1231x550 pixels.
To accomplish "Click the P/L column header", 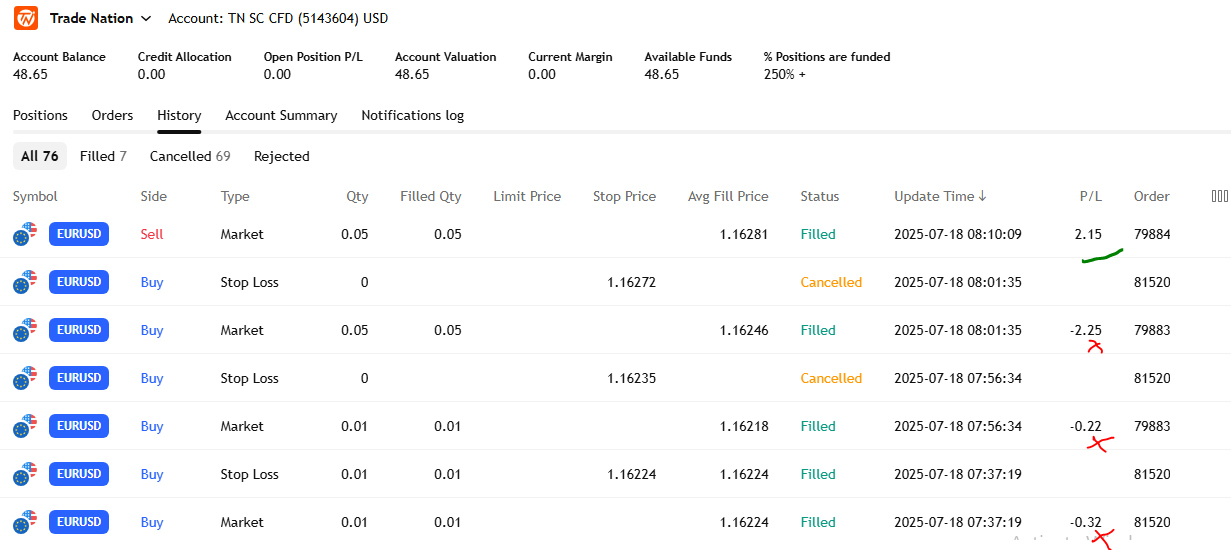I will pos(1090,196).
